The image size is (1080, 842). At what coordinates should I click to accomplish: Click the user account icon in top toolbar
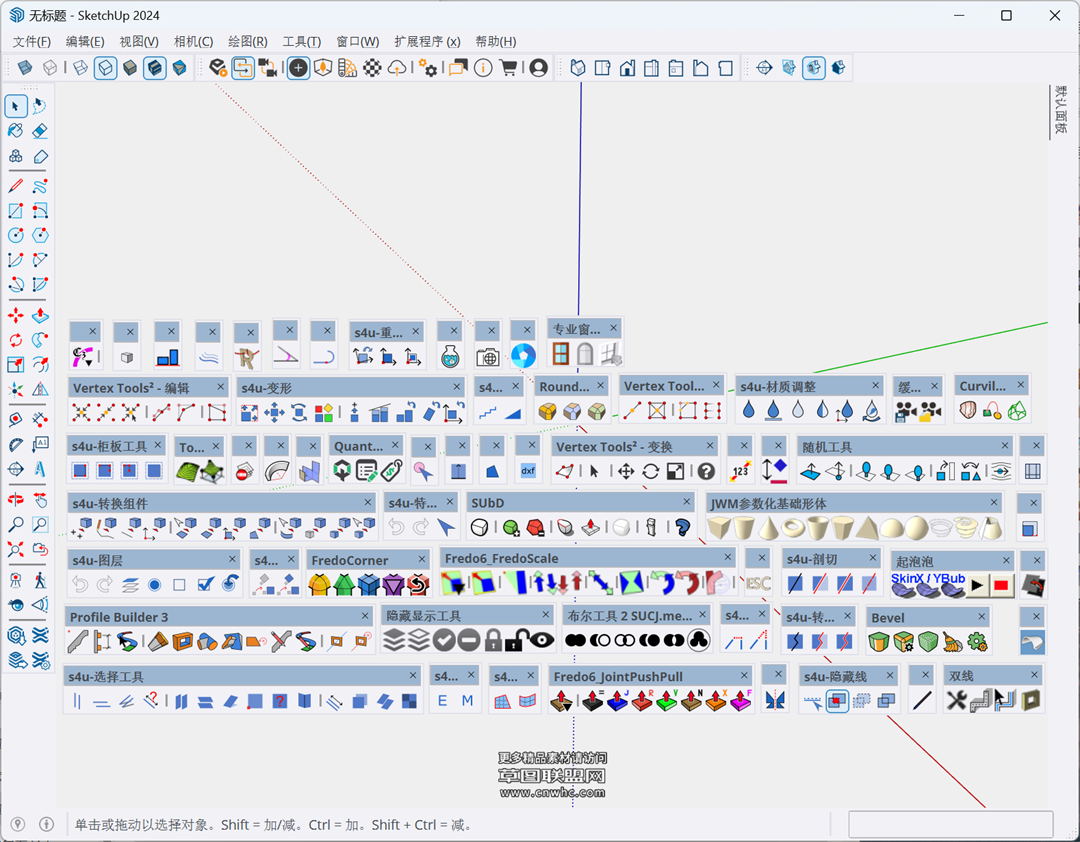click(538, 68)
